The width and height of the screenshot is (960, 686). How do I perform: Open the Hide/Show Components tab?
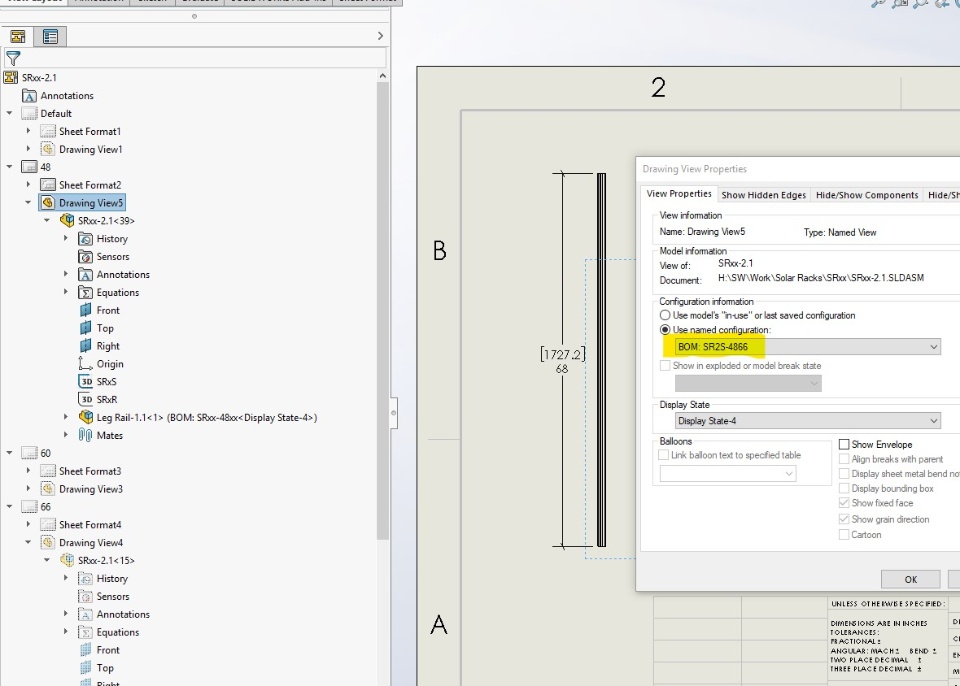click(867, 195)
